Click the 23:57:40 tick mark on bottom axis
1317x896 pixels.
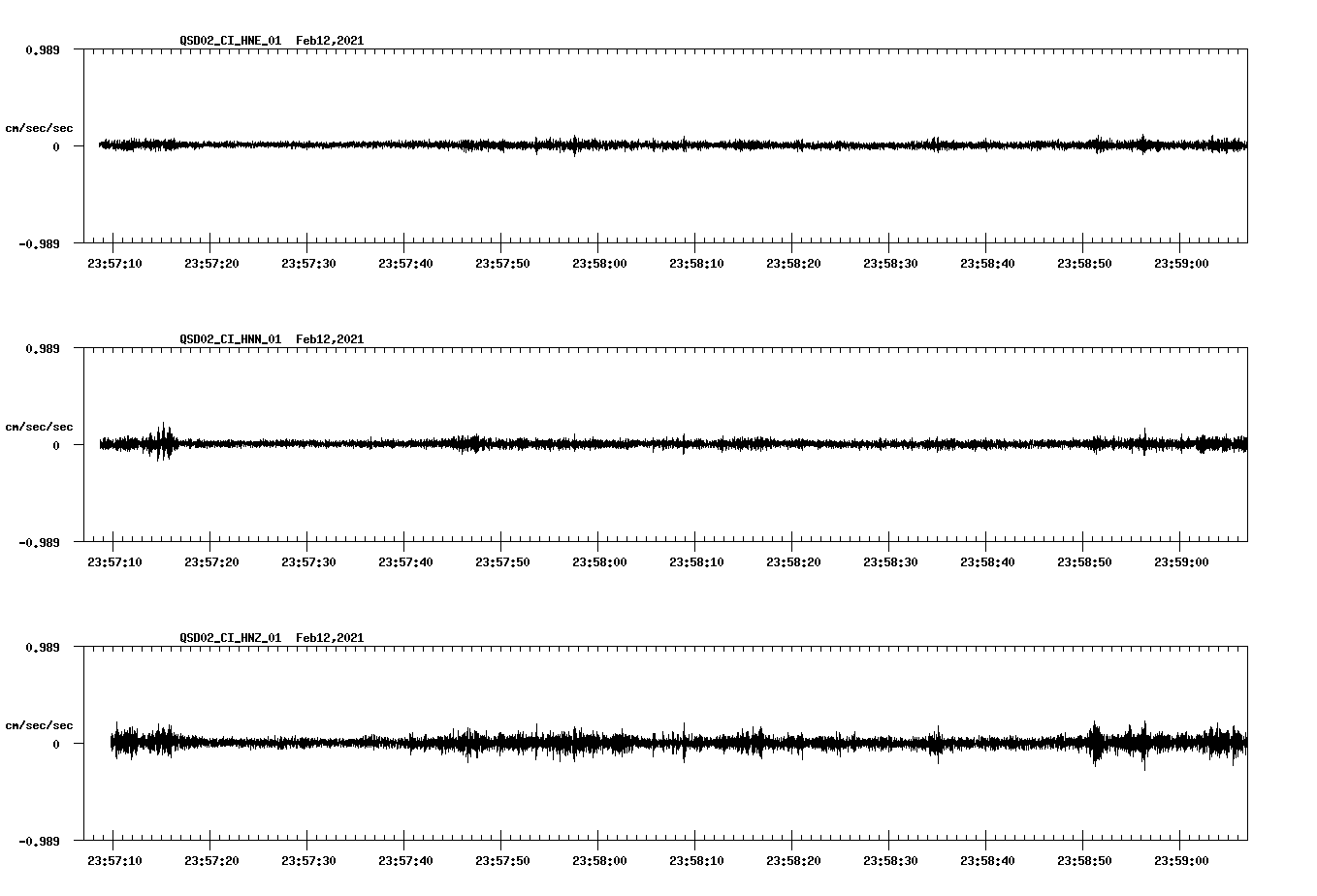point(404,838)
